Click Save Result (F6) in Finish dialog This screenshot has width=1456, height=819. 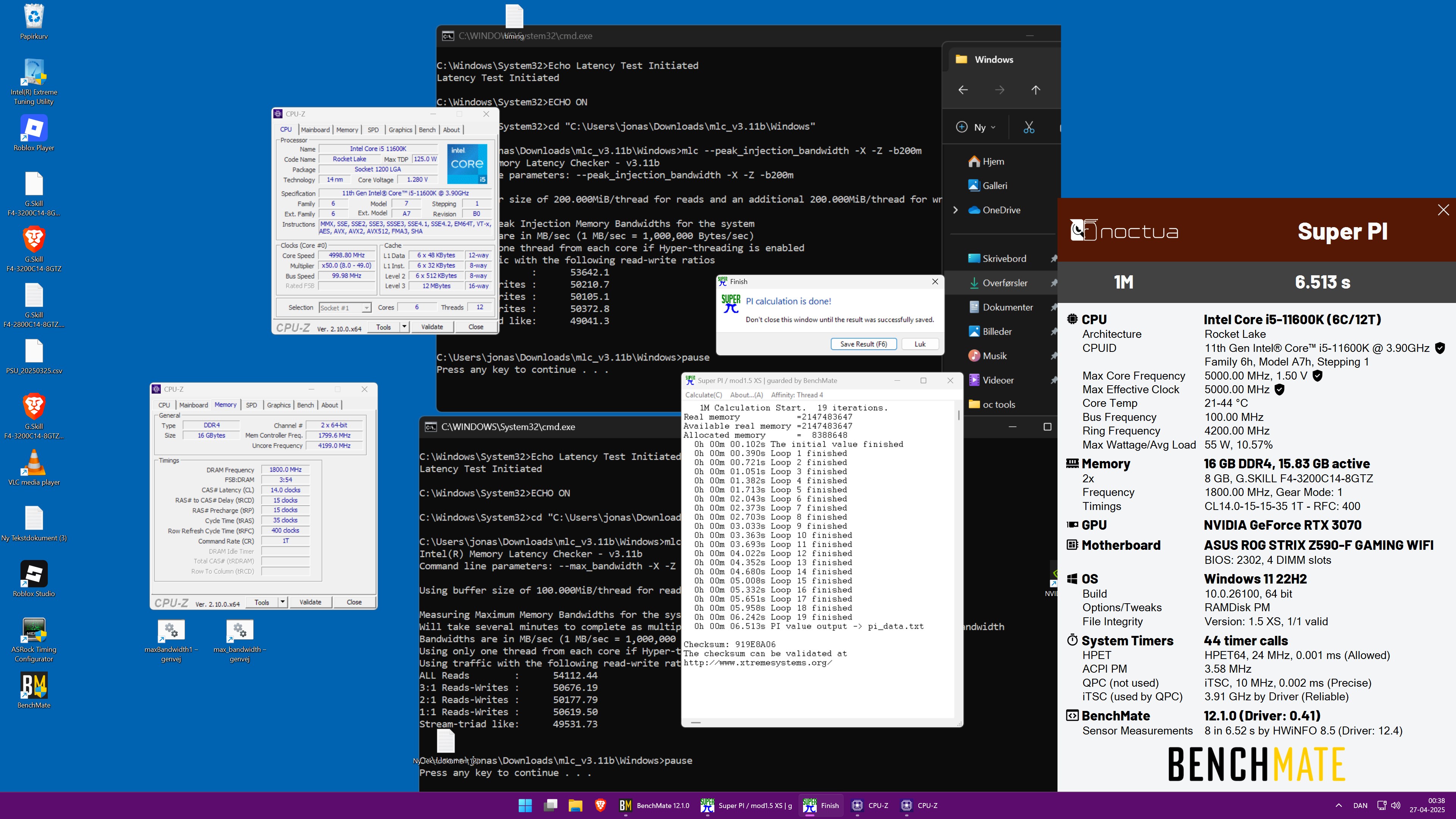864,344
